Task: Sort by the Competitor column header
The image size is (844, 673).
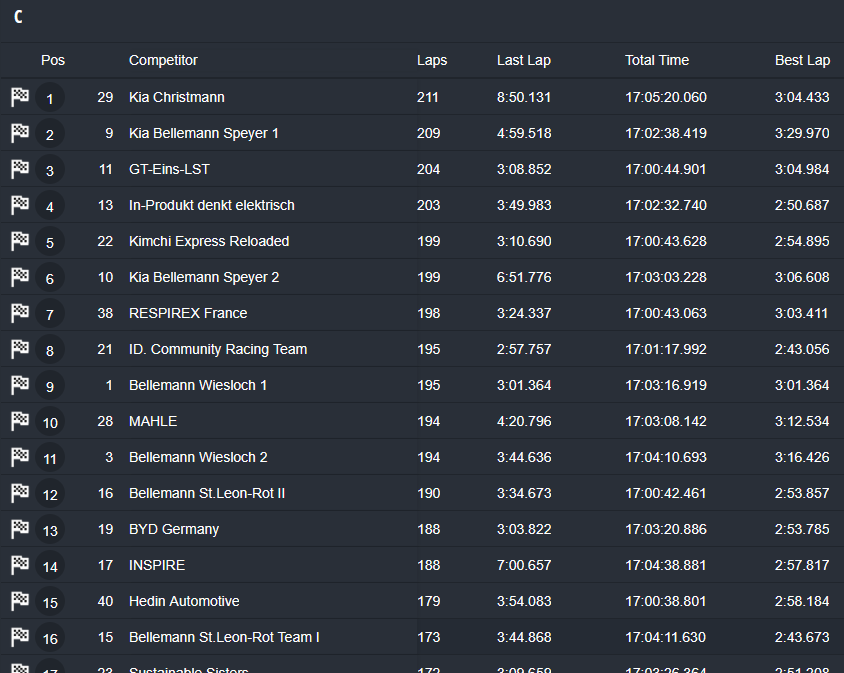Action: coord(163,60)
